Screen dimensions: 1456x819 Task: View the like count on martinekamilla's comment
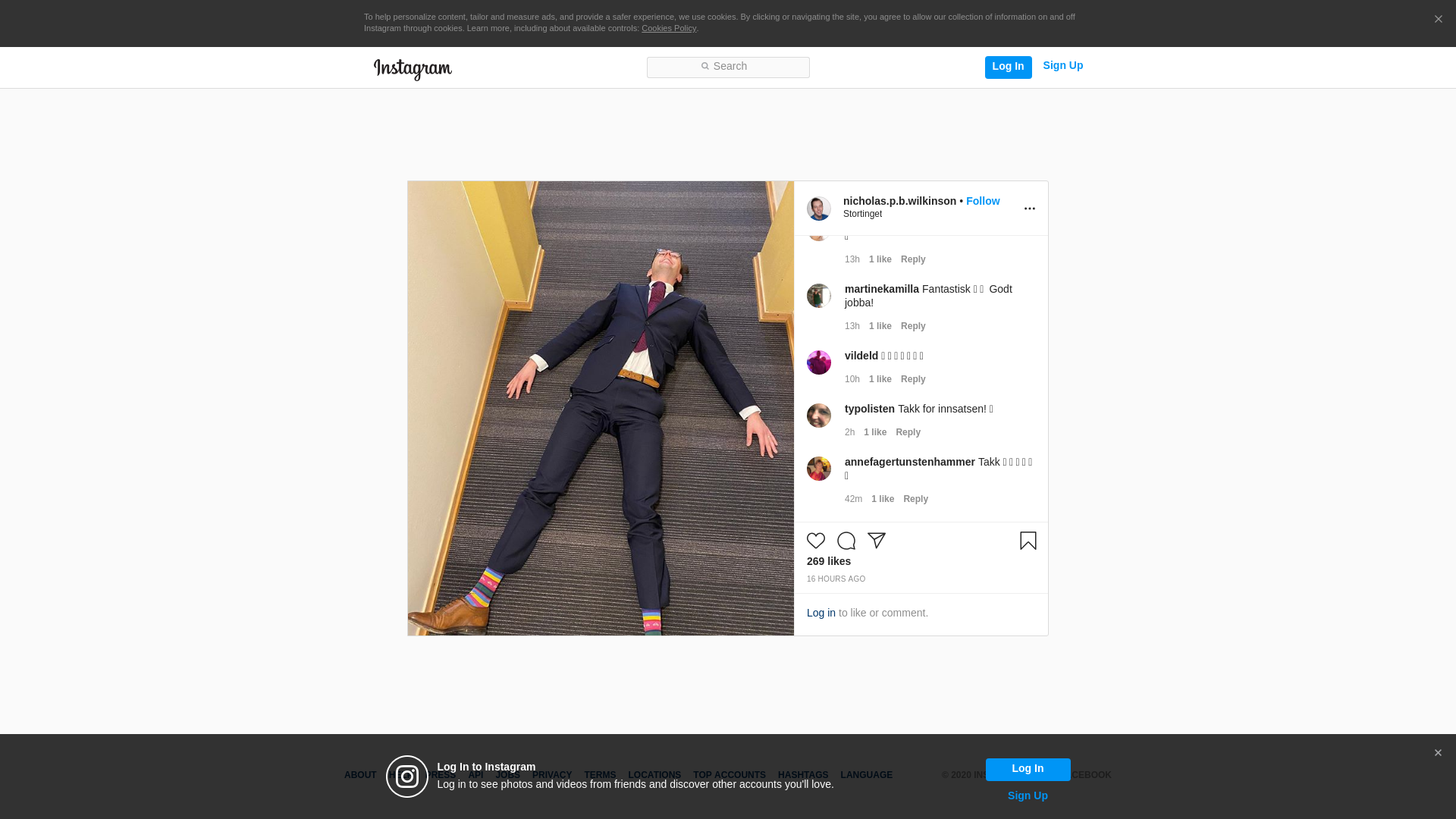pos(880,326)
